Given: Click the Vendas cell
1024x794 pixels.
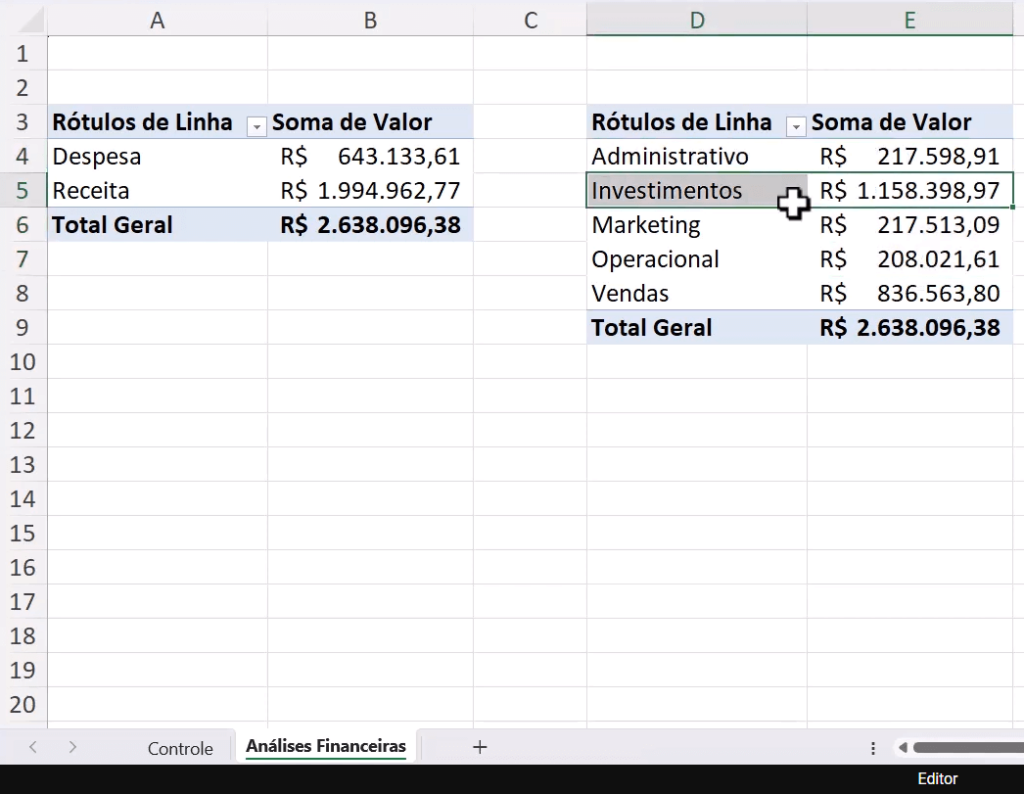Looking at the screenshot, I should [x=697, y=293].
